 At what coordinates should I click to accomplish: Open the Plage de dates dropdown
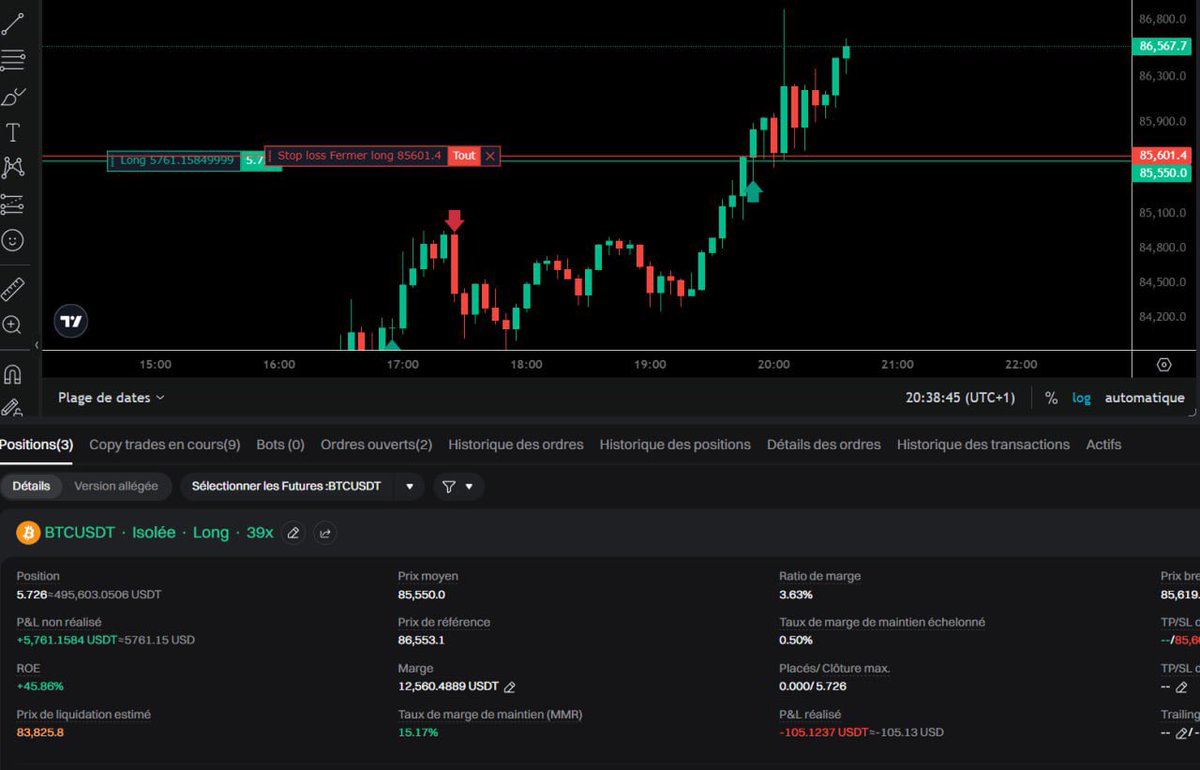coord(111,397)
